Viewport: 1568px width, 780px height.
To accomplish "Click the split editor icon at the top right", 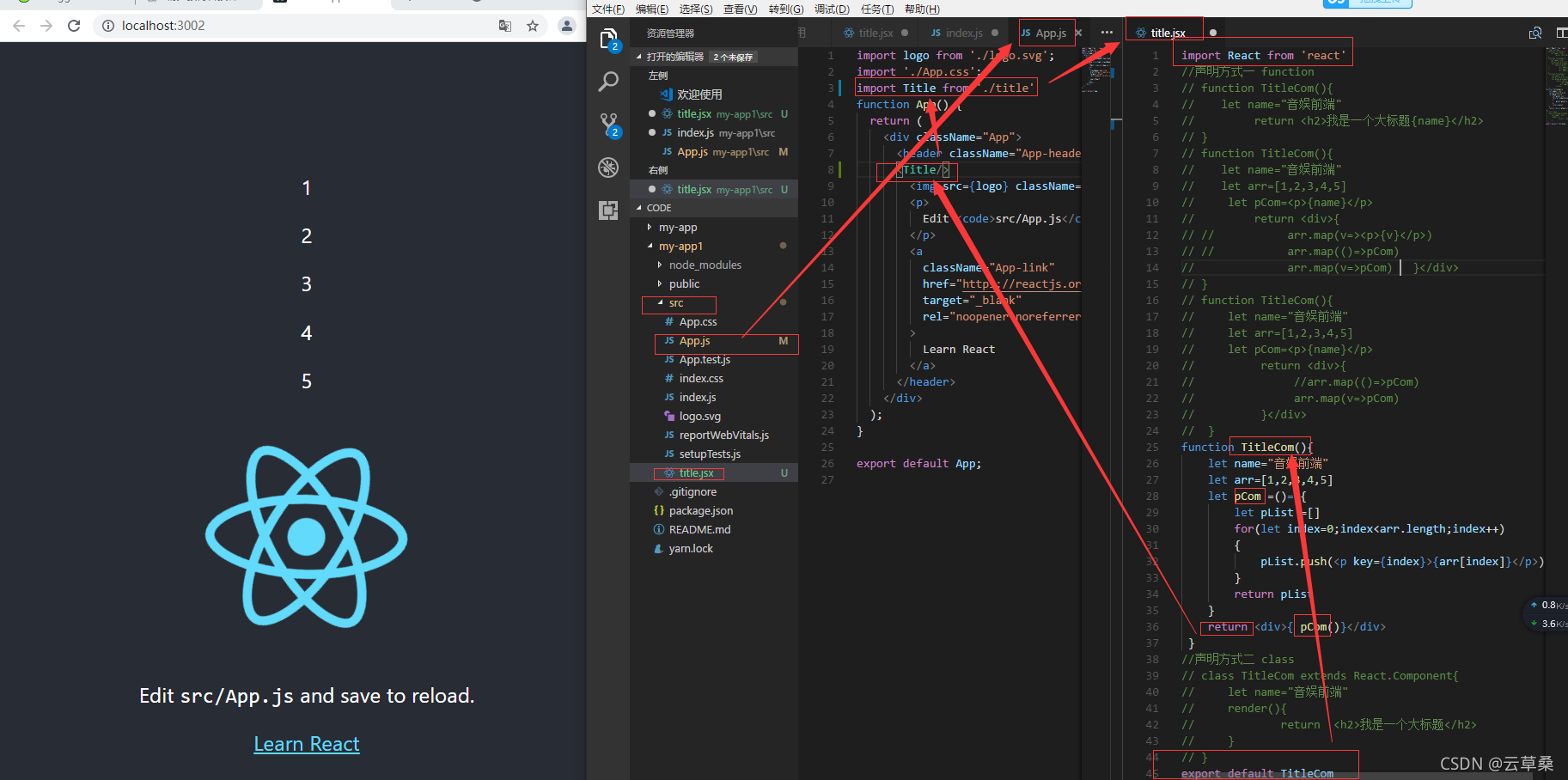I will (x=1561, y=33).
